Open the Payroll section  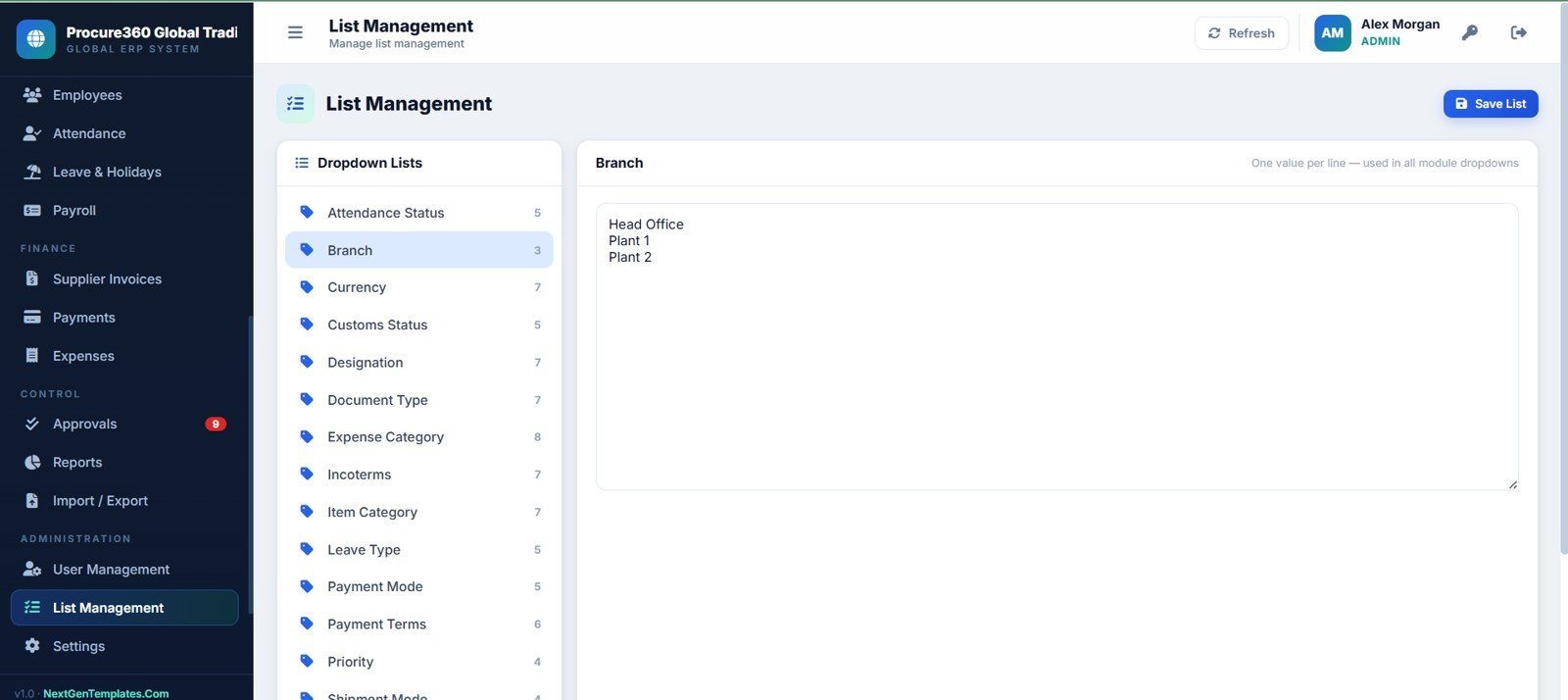tap(124, 210)
